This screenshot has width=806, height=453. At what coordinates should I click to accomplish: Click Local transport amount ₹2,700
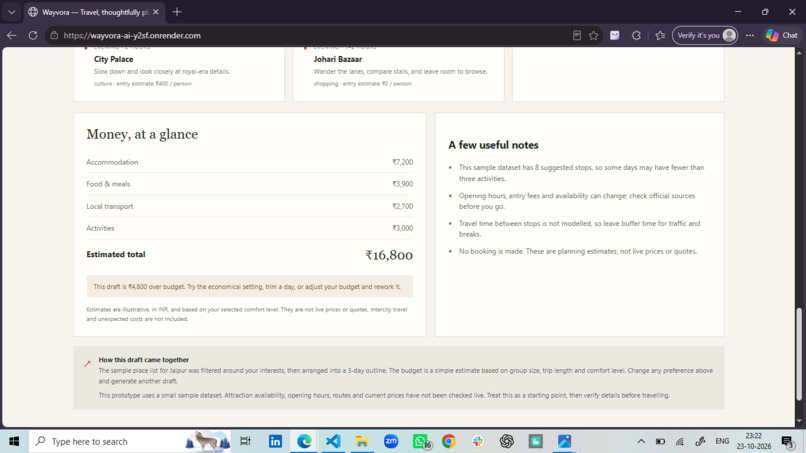coord(402,206)
